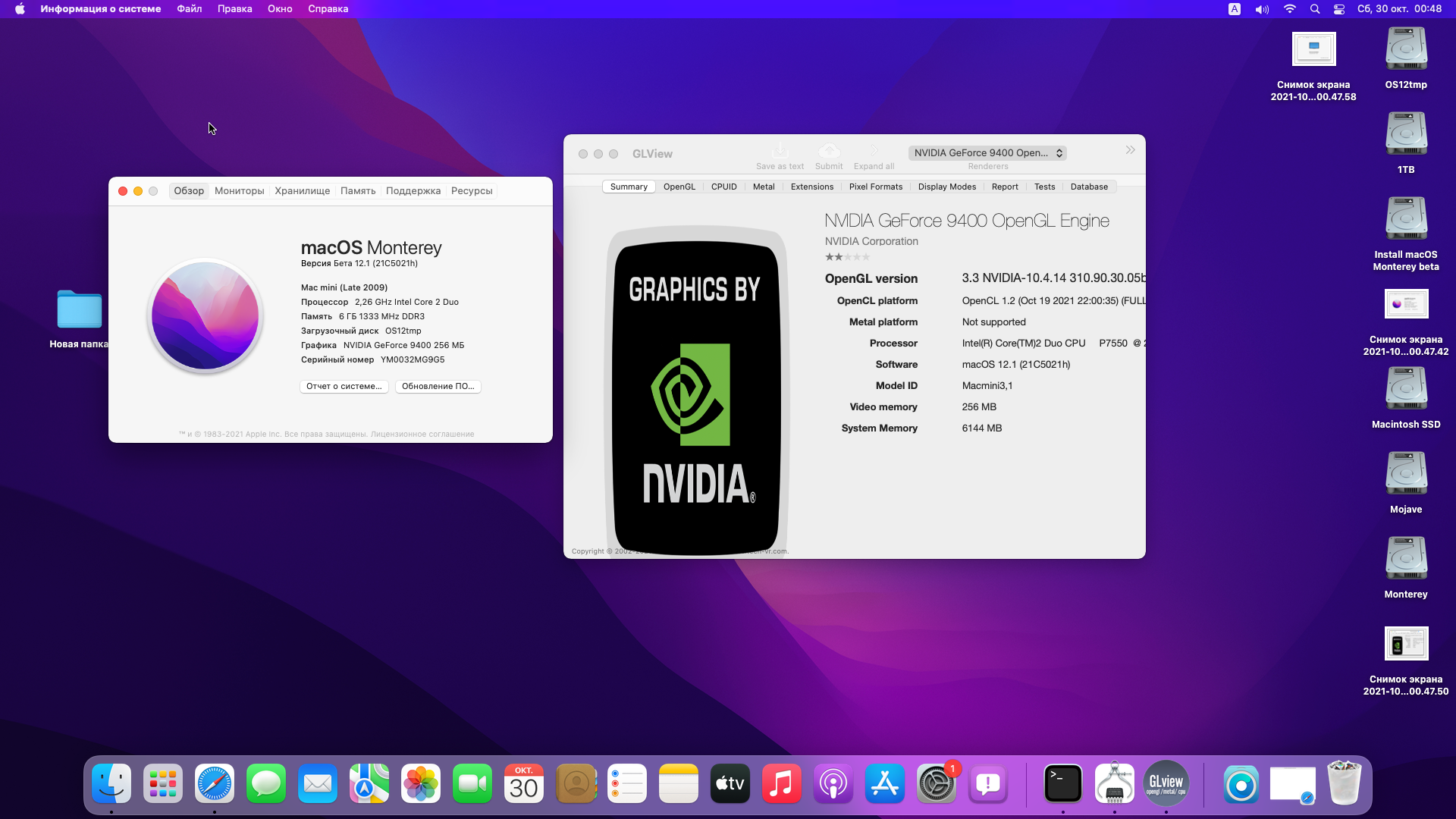The image size is (1456, 819).
Task: Click Save as text icon in GLView
Action: click(780, 151)
